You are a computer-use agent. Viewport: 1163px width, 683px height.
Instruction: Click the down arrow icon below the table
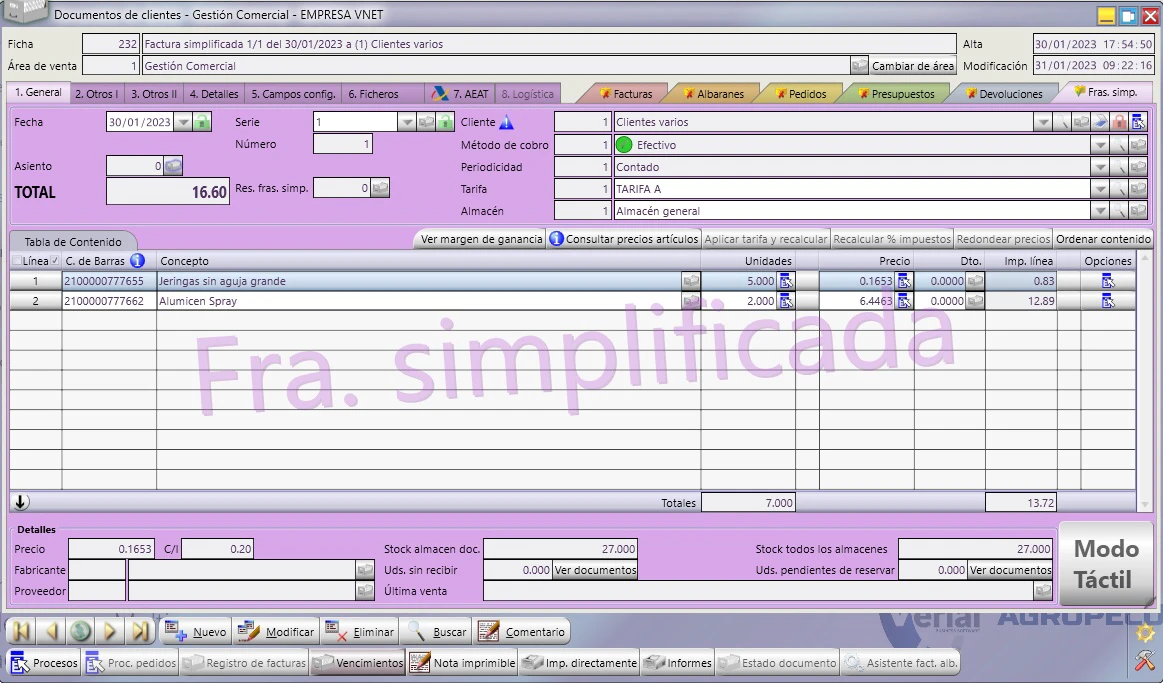(x=21, y=502)
